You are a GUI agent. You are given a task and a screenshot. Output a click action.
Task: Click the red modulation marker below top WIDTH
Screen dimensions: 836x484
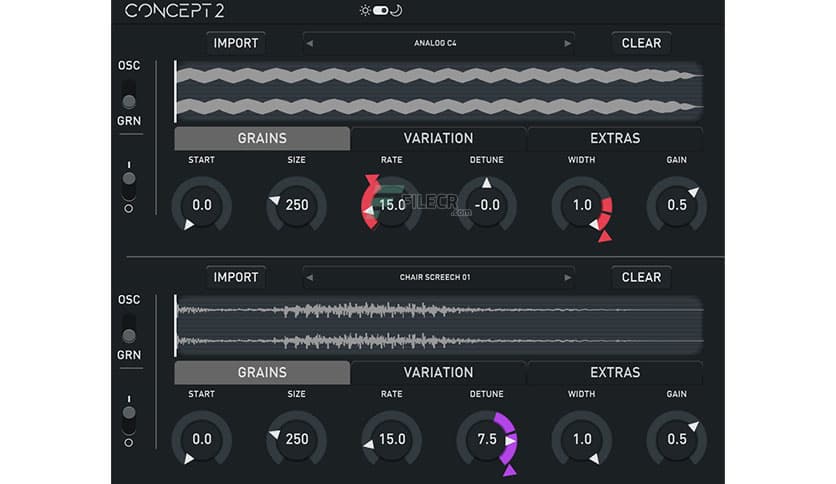(605, 236)
